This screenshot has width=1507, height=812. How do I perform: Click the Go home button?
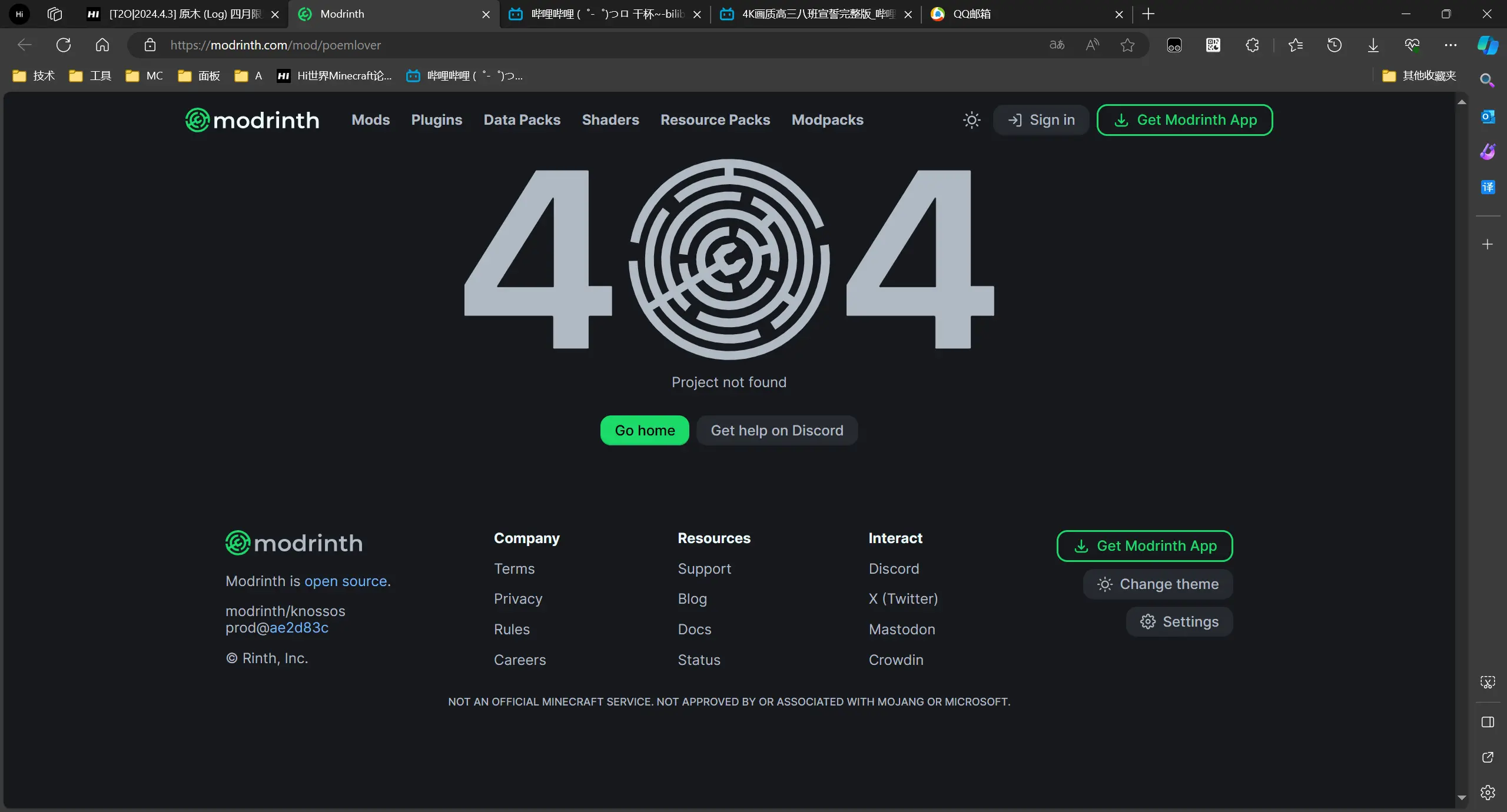pyautogui.click(x=645, y=430)
